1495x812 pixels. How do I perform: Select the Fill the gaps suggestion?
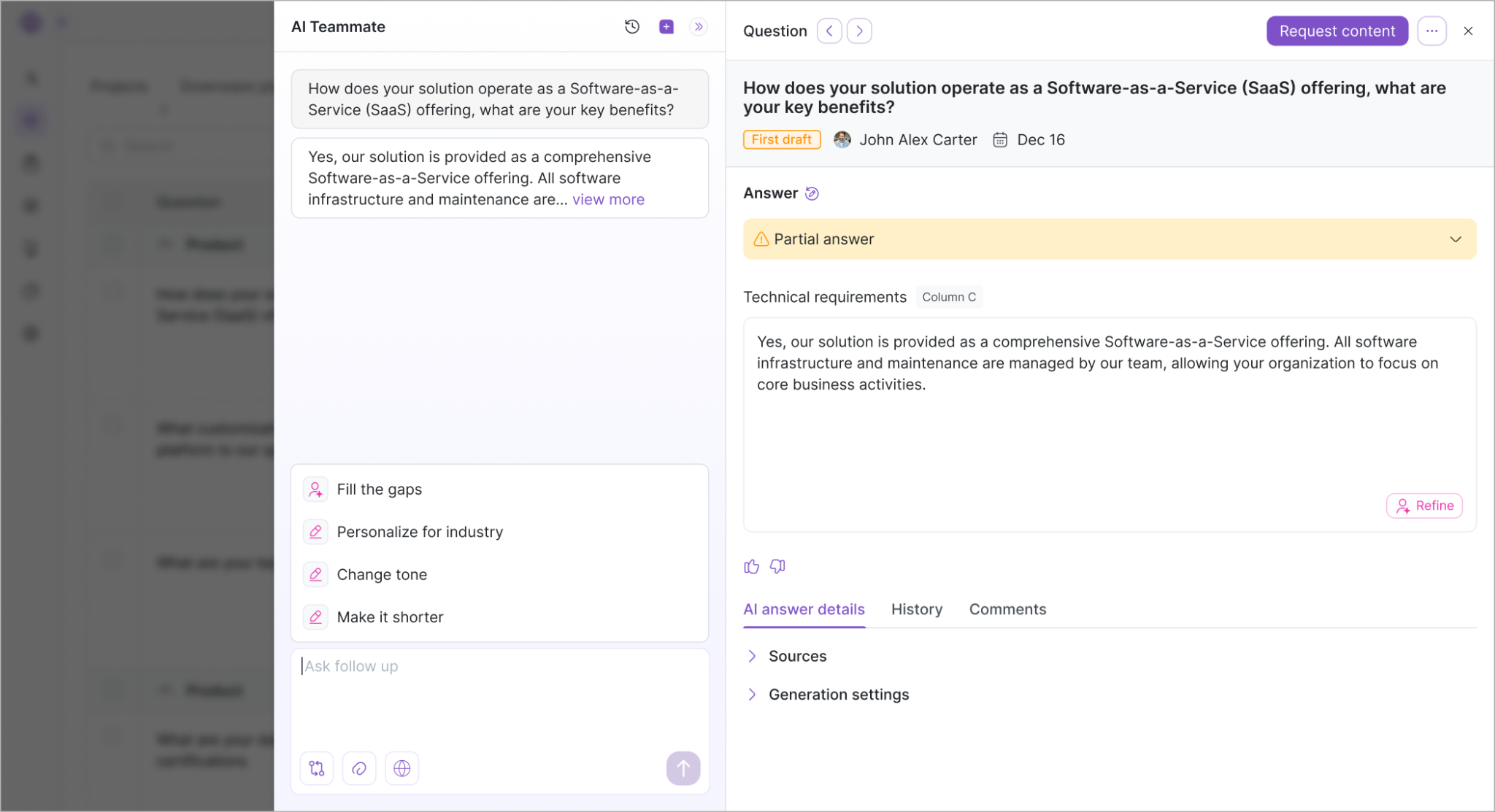coord(499,490)
